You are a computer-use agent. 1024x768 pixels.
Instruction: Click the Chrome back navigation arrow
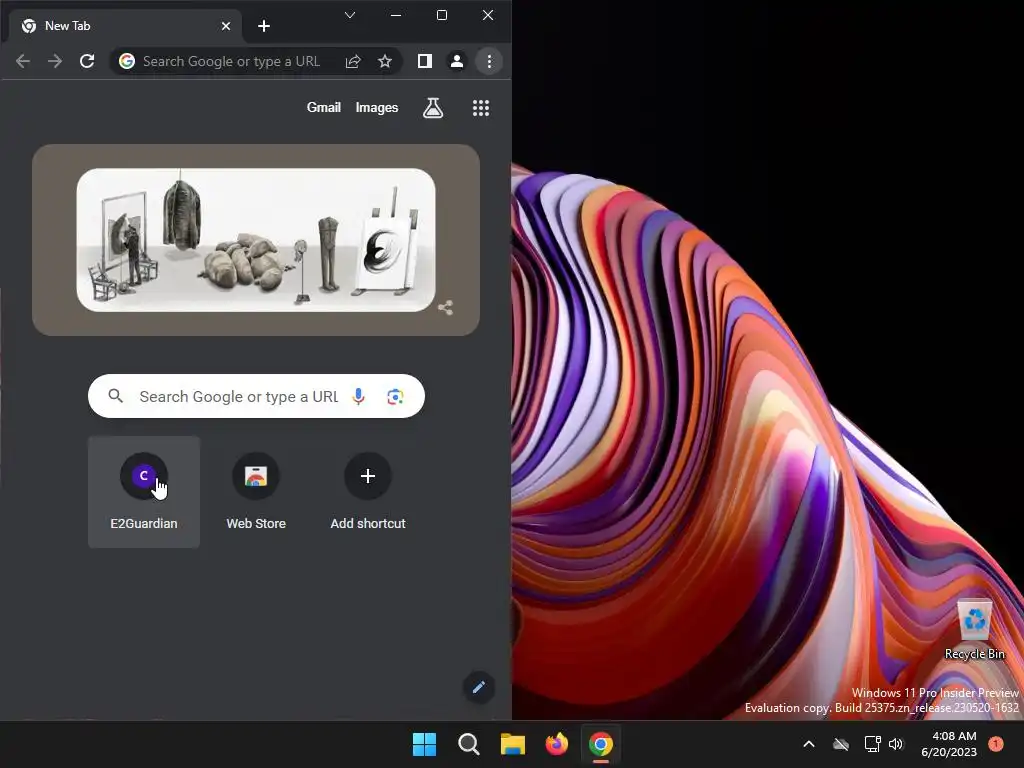click(x=23, y=61)
